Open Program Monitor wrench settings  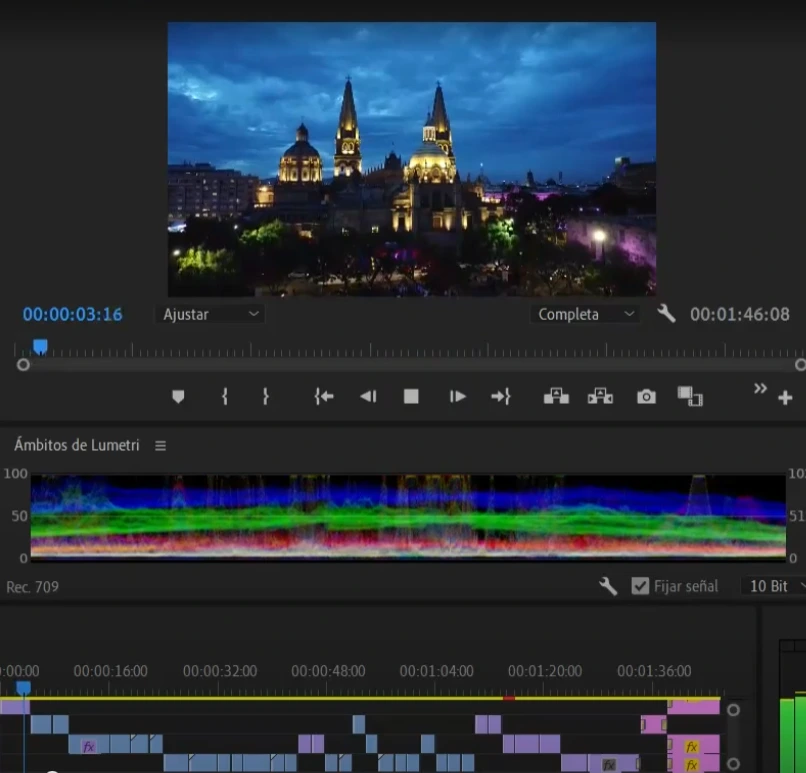pyautogui.click(x=666, y=314)
